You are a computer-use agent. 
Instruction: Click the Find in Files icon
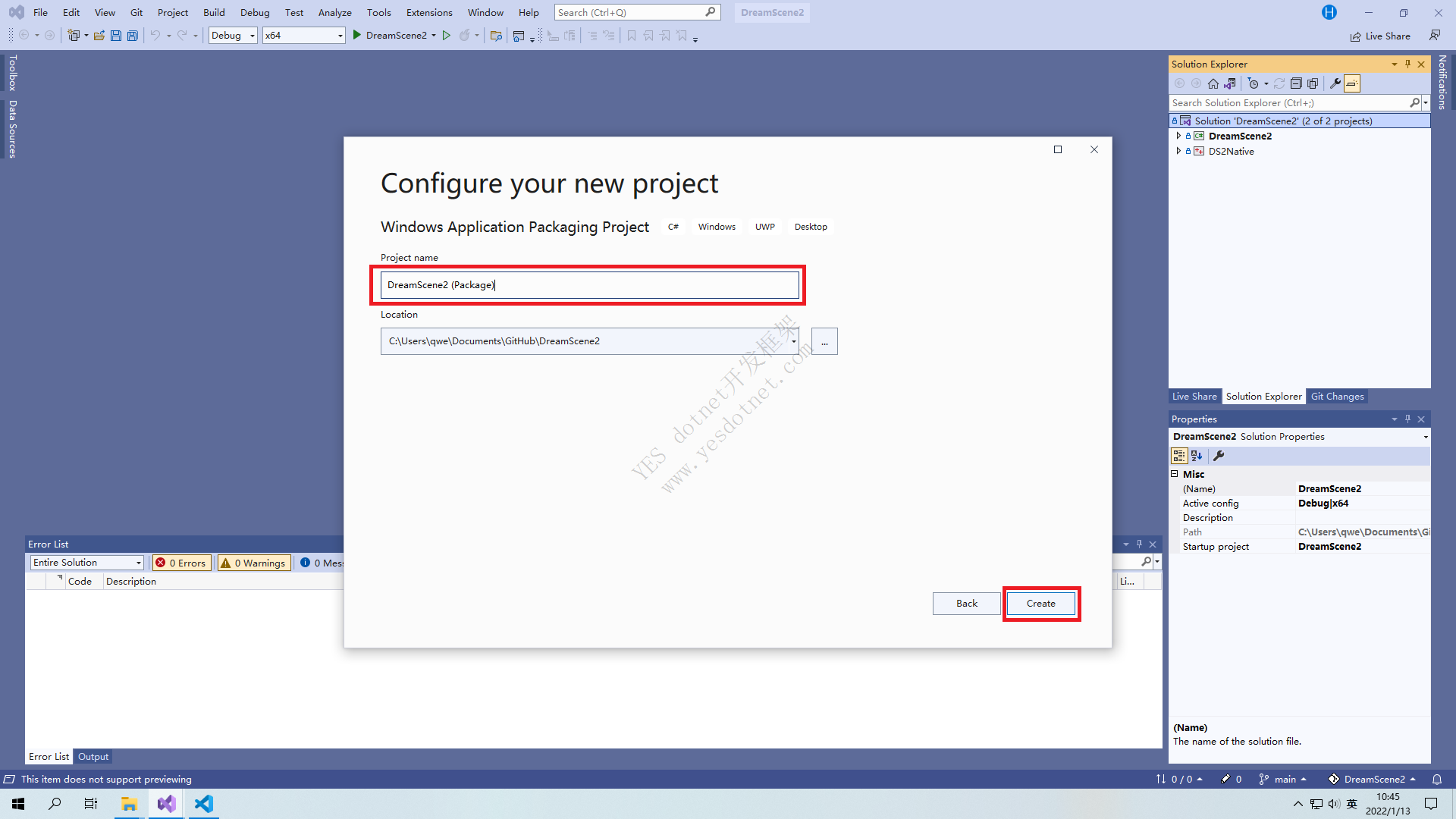(496, 36)
